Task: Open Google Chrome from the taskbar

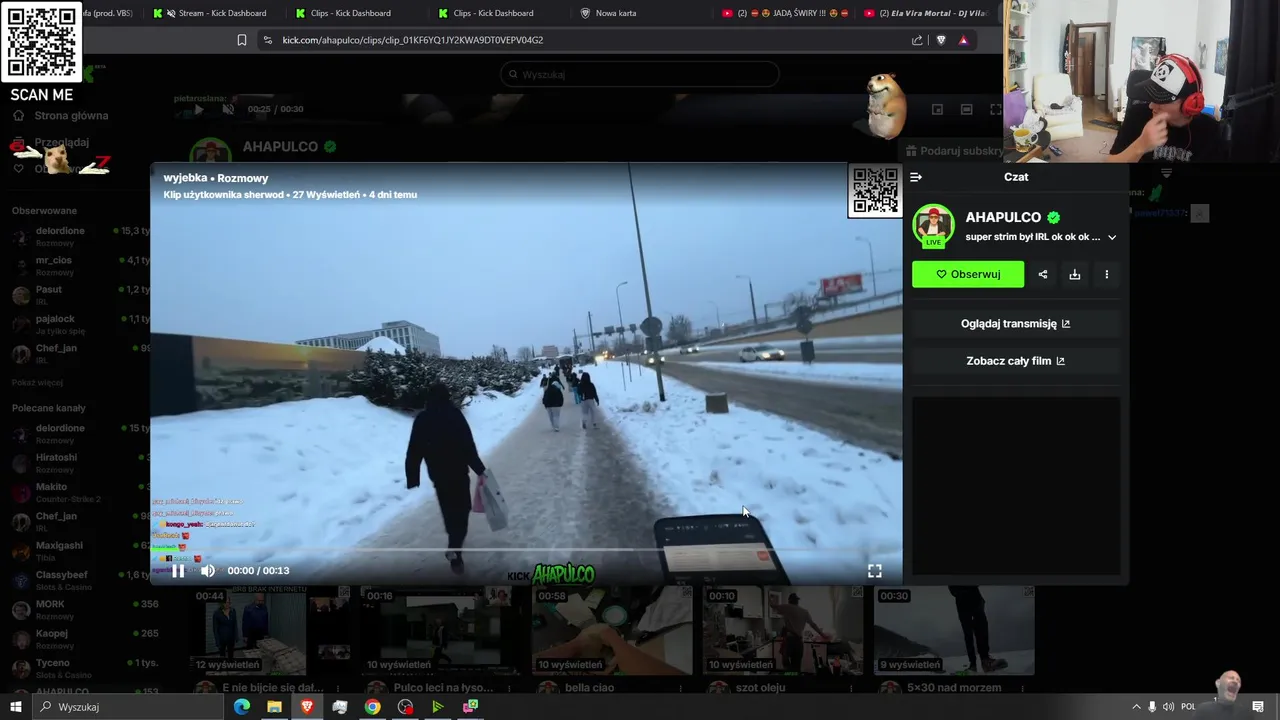Action: (x=372, y=707)
